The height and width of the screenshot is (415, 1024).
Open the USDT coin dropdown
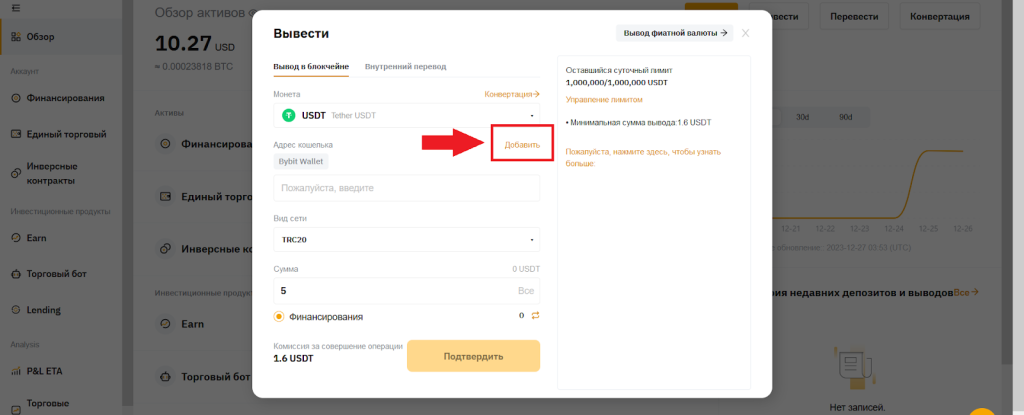[406, 115]
